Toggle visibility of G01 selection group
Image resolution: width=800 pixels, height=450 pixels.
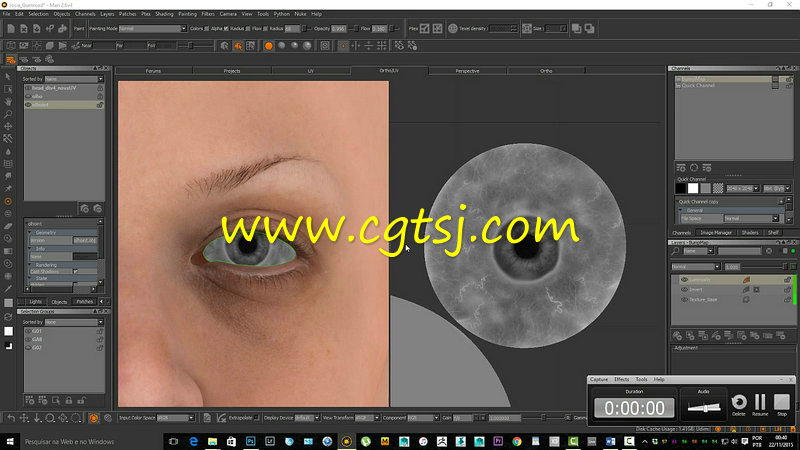28,331
